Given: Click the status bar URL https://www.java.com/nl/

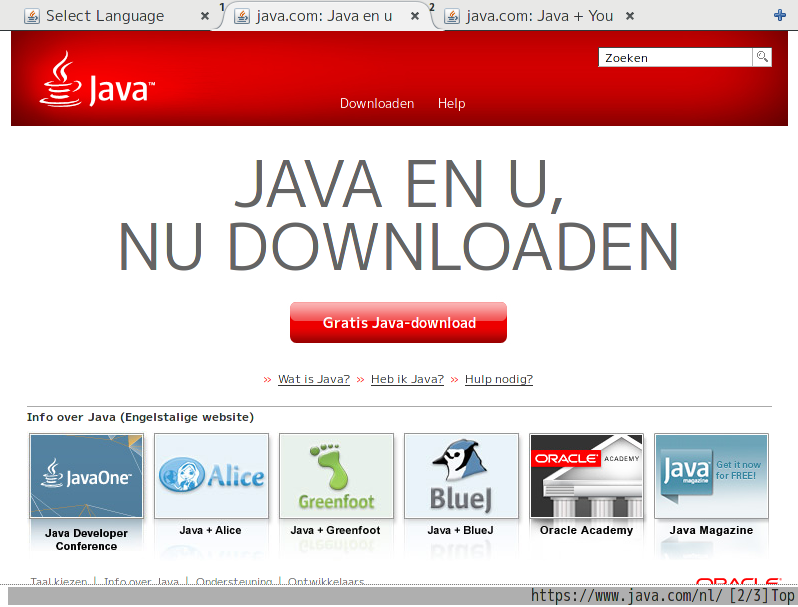Looking at the screenshot, I should pos(626,595).
